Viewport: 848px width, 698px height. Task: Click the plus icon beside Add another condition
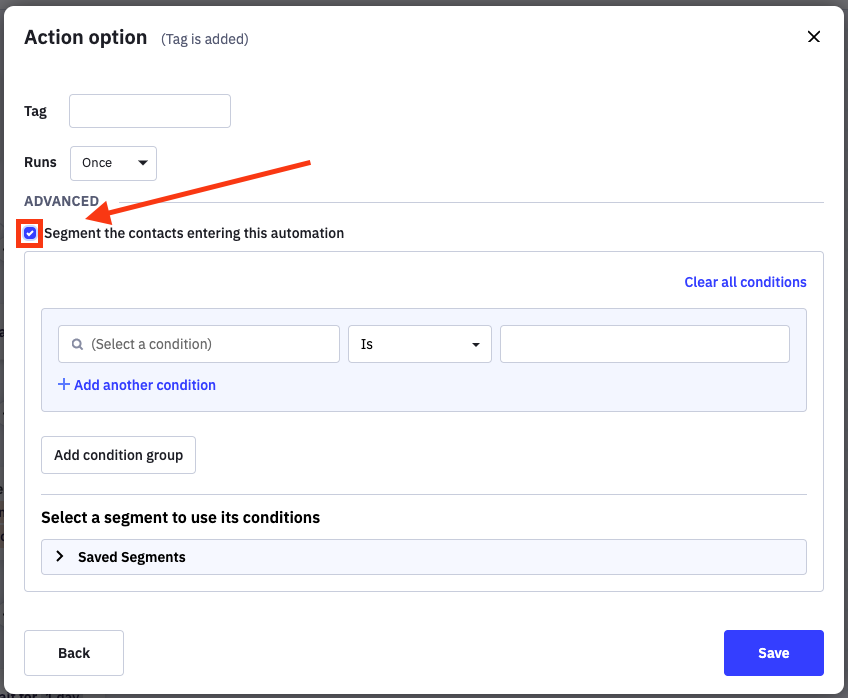coord(64,385)
